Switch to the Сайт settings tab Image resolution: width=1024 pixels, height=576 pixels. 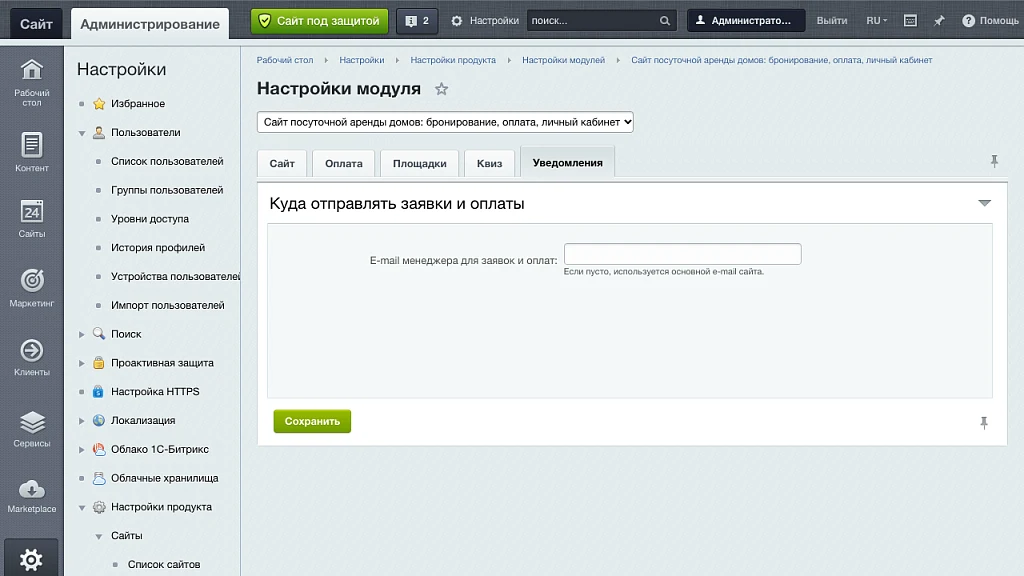282,163
